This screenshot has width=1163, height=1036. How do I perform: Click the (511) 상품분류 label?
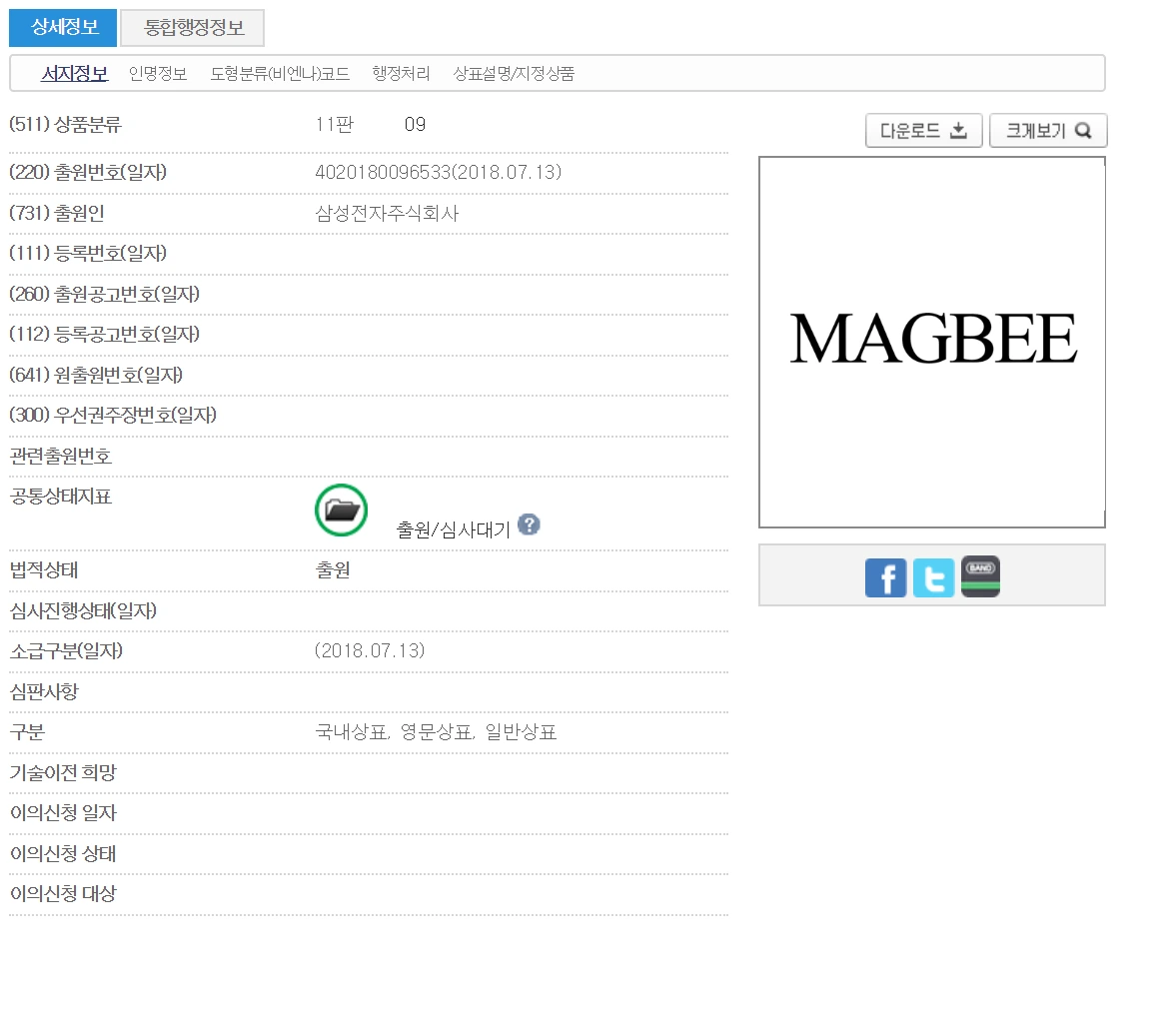pos(65,125)
